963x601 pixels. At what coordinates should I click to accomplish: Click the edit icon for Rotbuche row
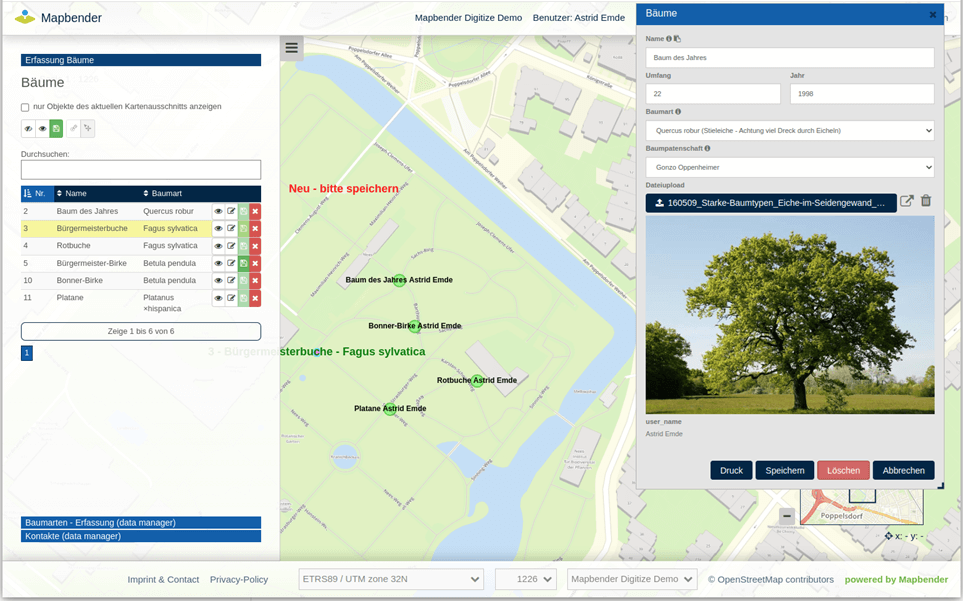click(x=231, y=246)
